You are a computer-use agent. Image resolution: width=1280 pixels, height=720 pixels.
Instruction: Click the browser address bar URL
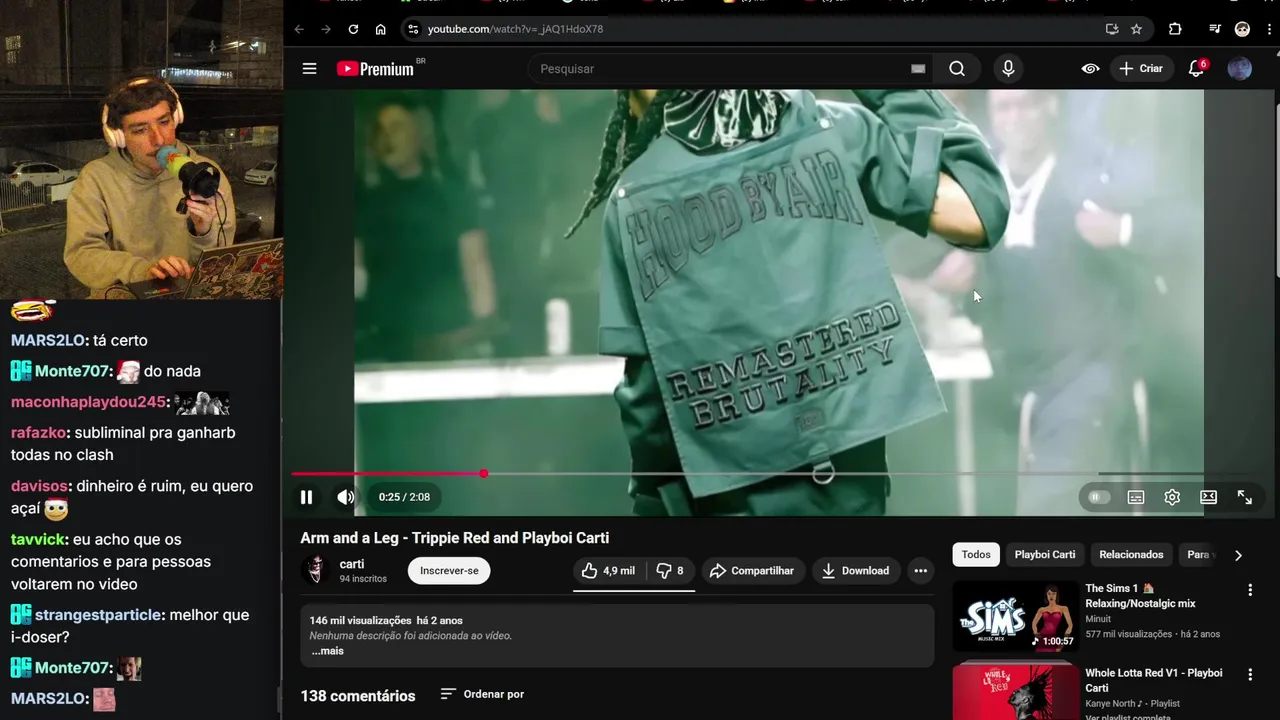[515, 29]
